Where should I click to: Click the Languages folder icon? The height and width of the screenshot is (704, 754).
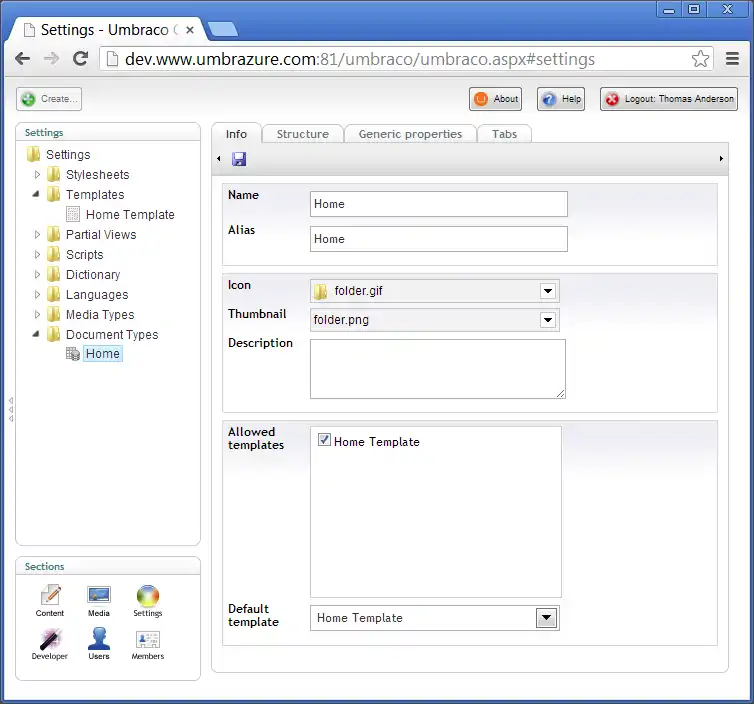(x=53, y=294)
